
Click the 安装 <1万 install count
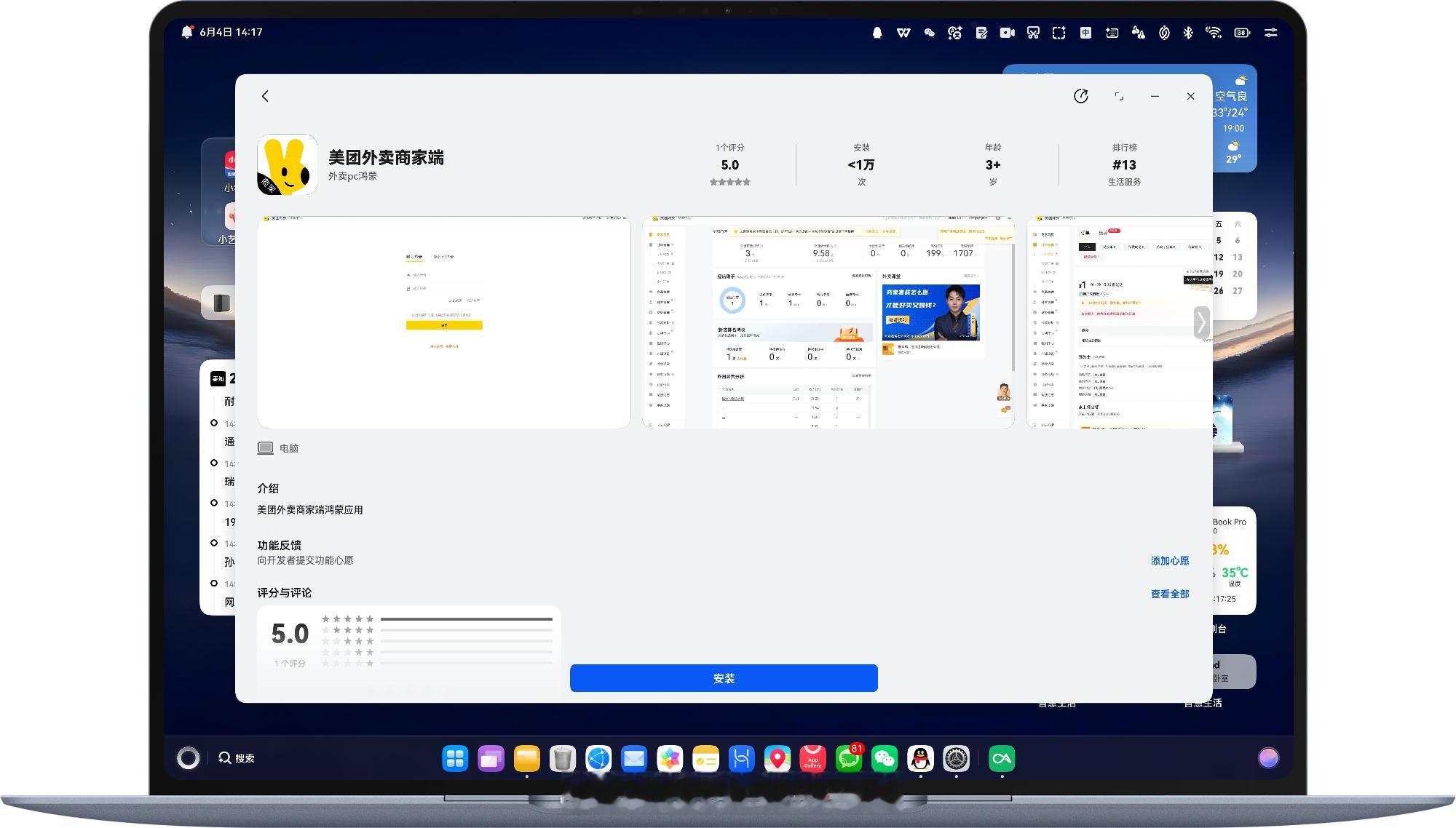(861, 165)
